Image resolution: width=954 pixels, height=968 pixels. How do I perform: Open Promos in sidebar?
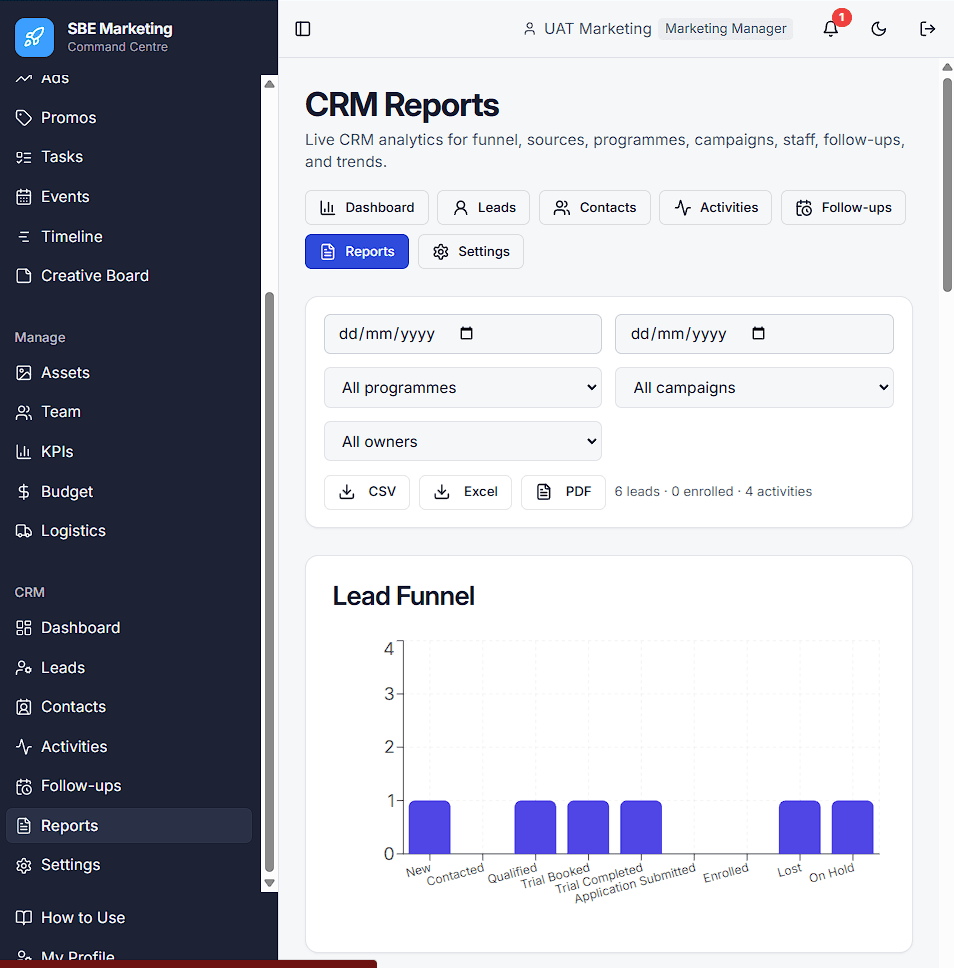(x=129, y=118)
